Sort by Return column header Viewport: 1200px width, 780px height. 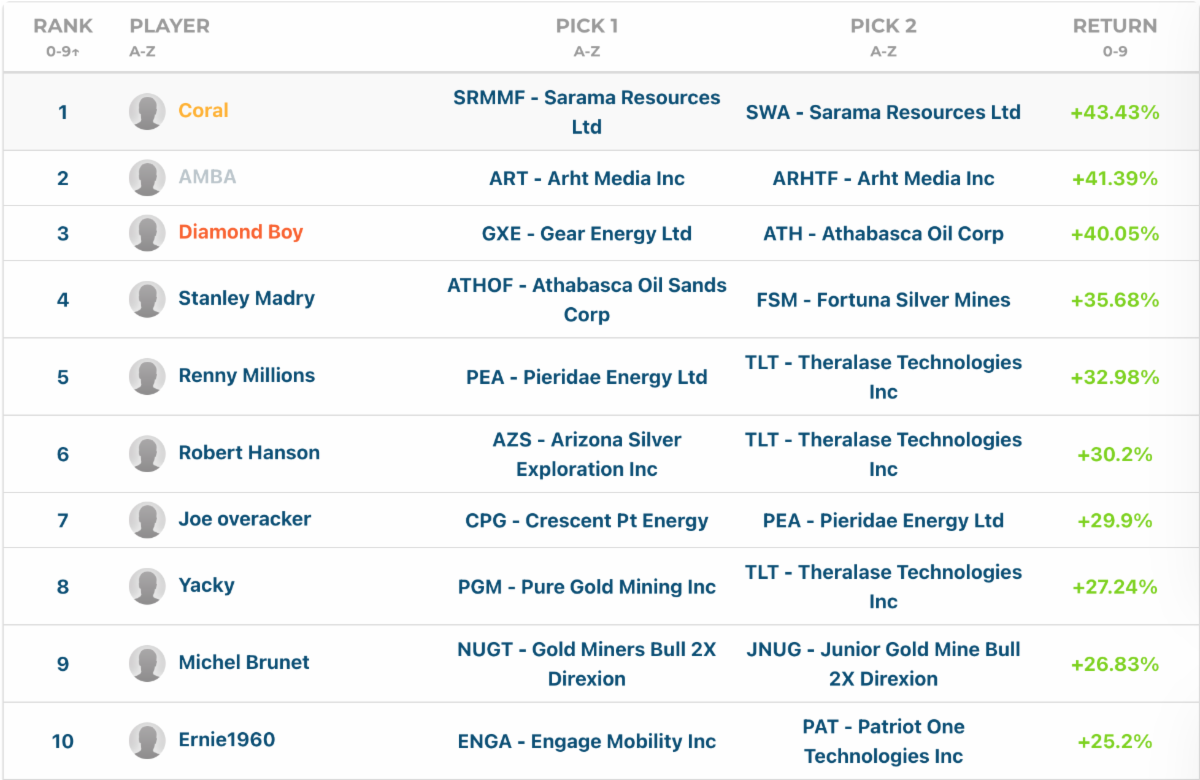[x=1114, y=27]
